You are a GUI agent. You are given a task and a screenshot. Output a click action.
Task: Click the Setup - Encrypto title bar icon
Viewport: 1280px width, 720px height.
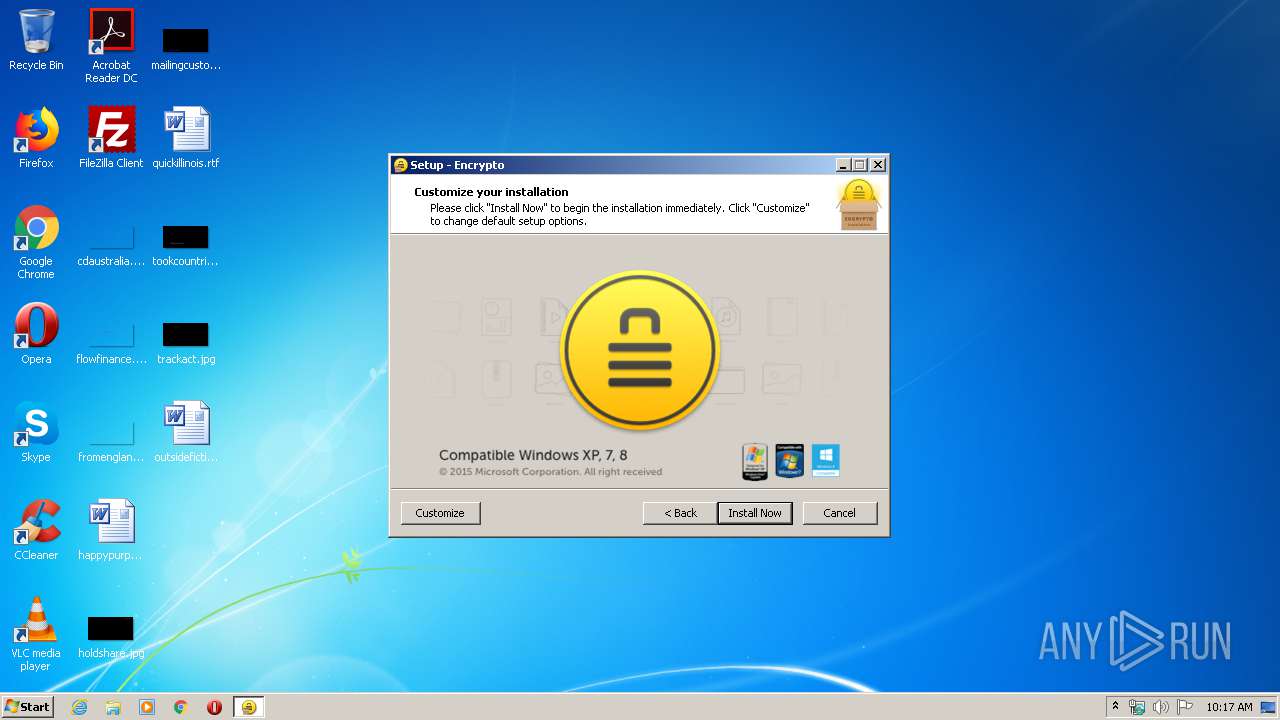coord(400,165)
